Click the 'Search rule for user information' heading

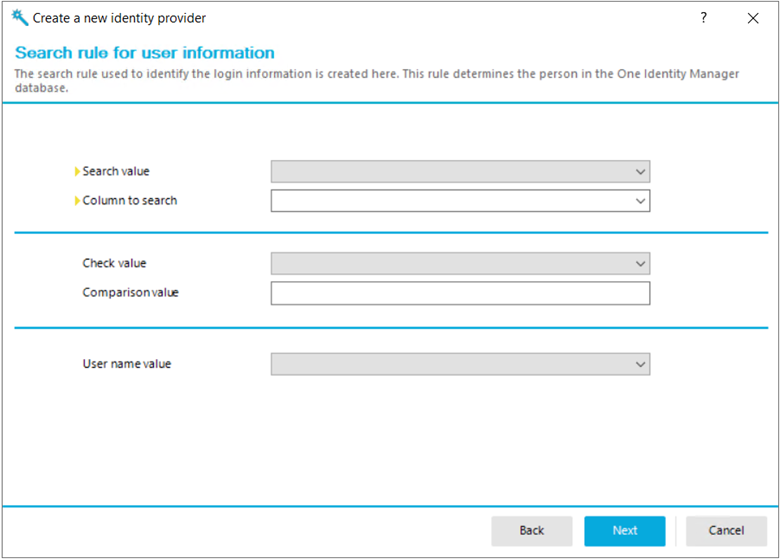[x=145, y=53]
